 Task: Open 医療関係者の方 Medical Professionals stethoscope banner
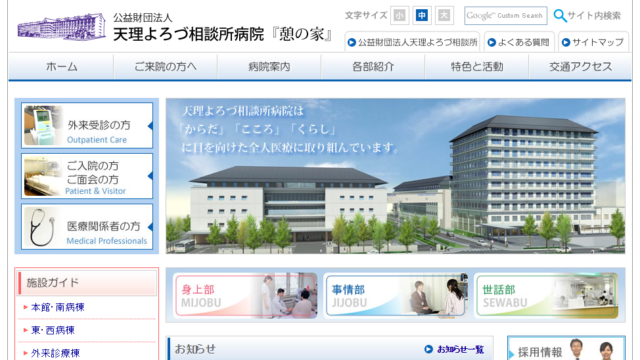[87, 227]
